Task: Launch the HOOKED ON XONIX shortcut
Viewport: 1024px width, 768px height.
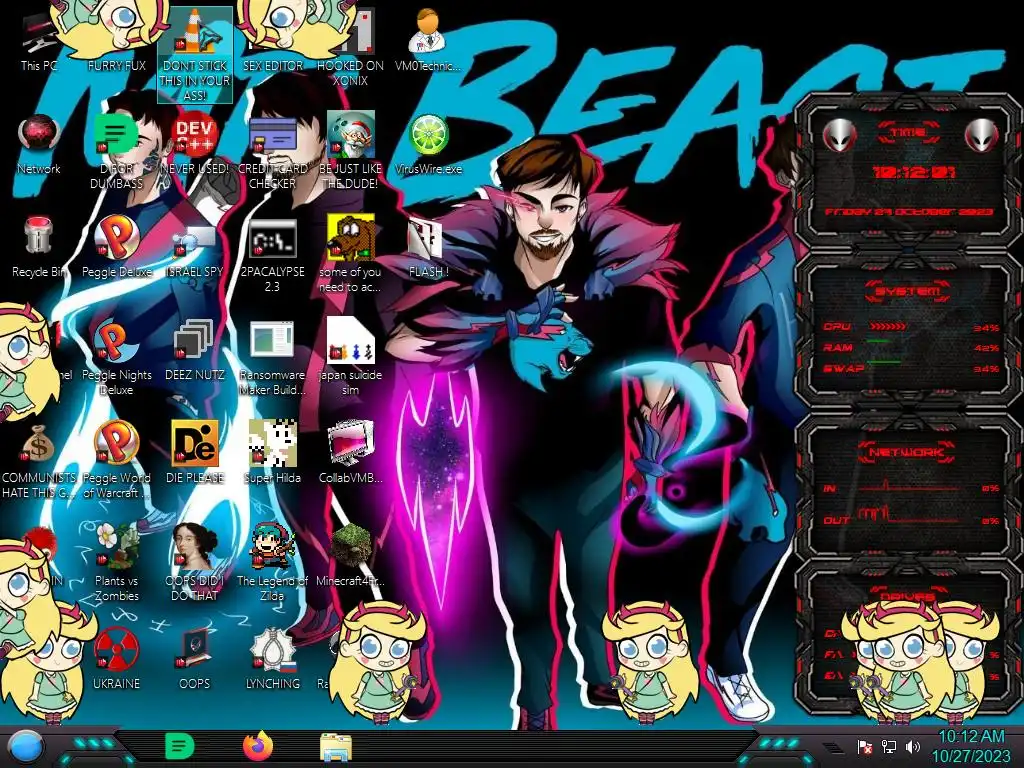Action: point(351,47)
